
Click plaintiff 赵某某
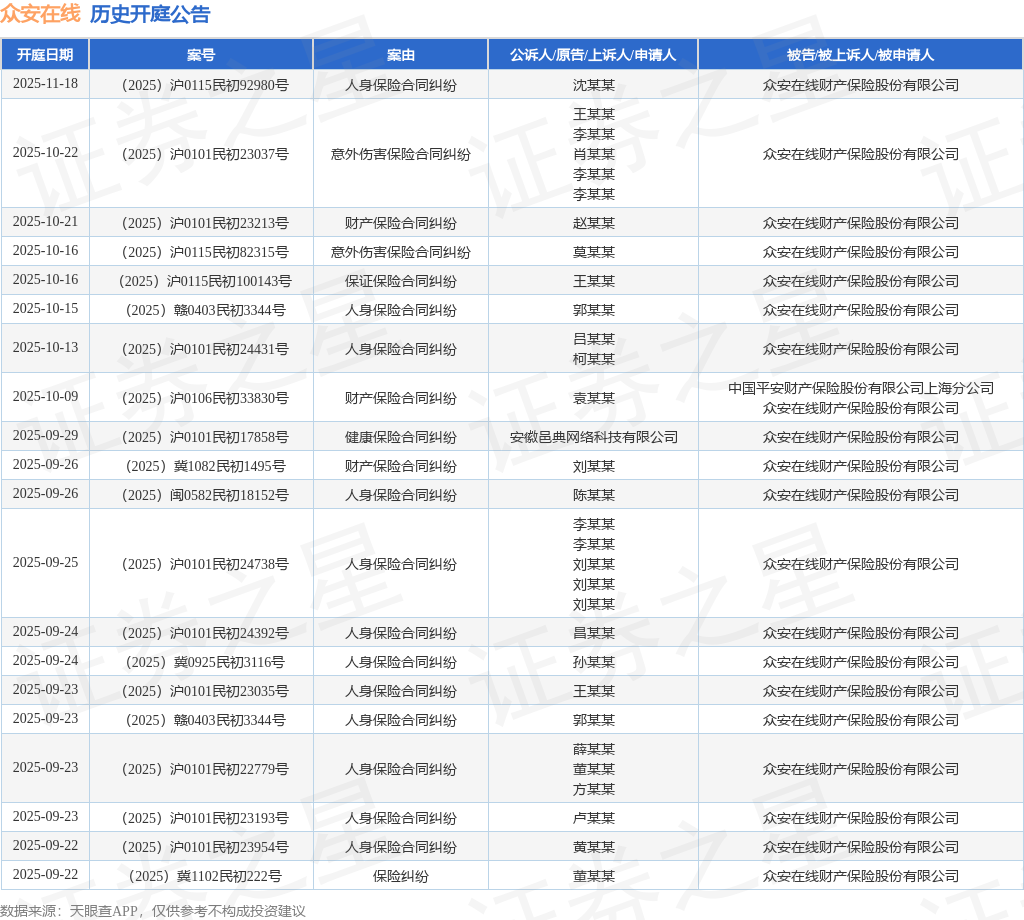(x=594, y=223)
